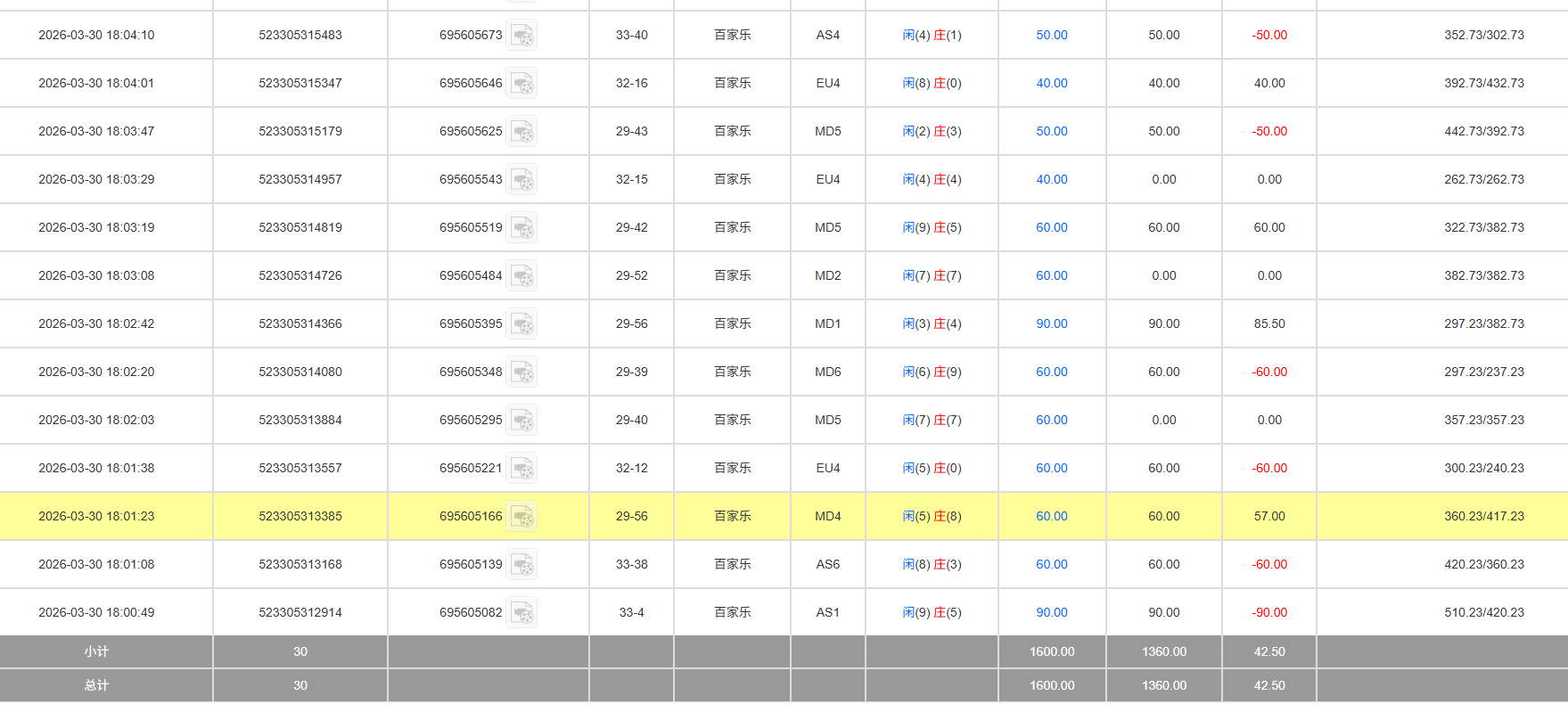Open replay icon next to 695605348

coord(521,372)
